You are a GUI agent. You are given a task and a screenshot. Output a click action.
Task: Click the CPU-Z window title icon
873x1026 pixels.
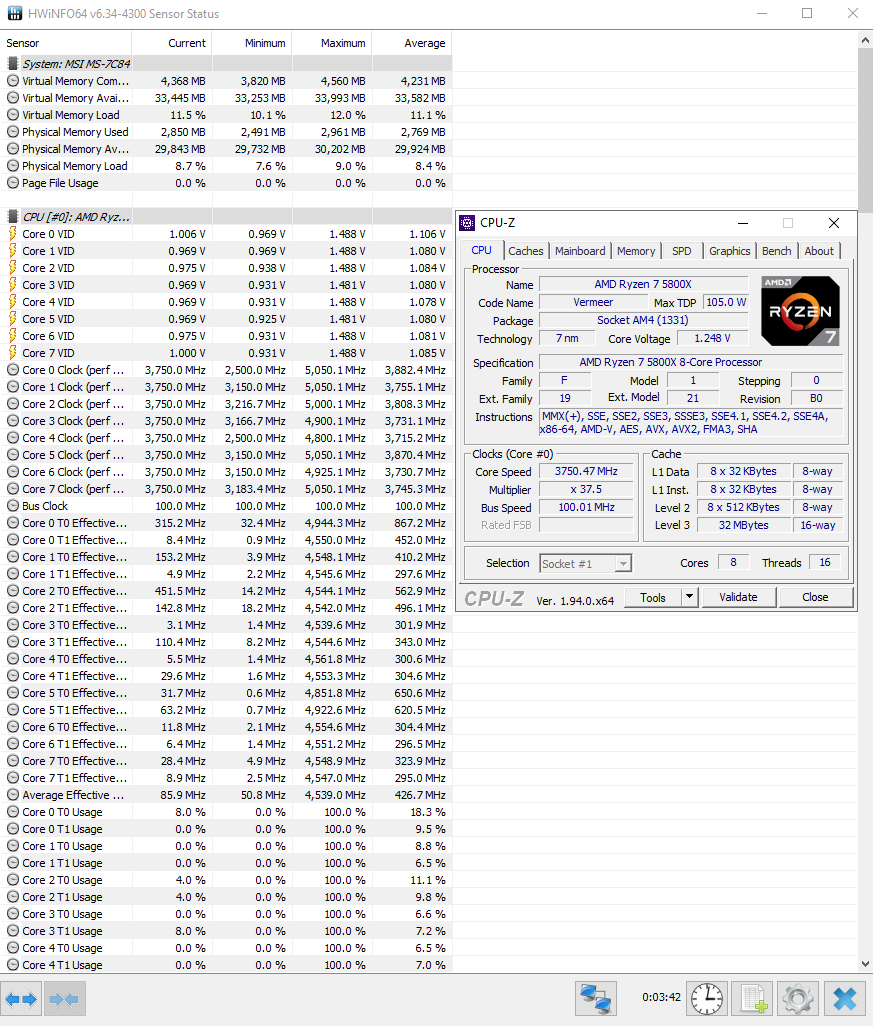click(x=467, y=223)
